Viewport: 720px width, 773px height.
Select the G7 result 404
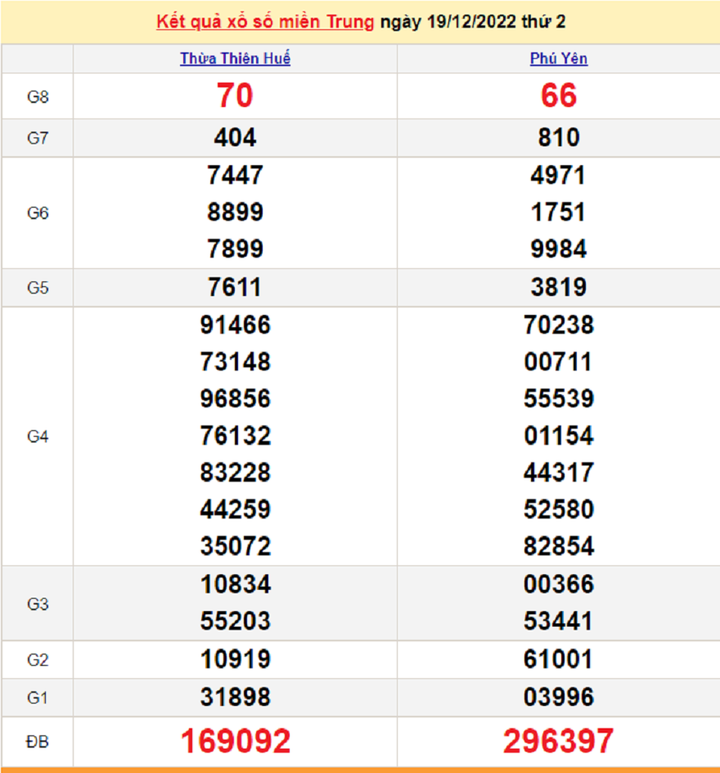click(235, 138)
